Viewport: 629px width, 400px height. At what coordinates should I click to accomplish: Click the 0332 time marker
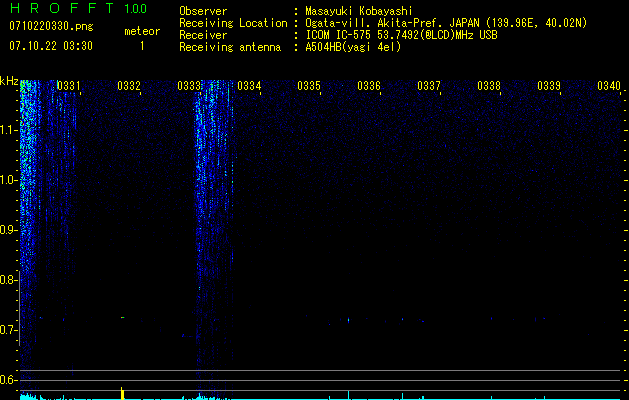[x=129, y=86]
